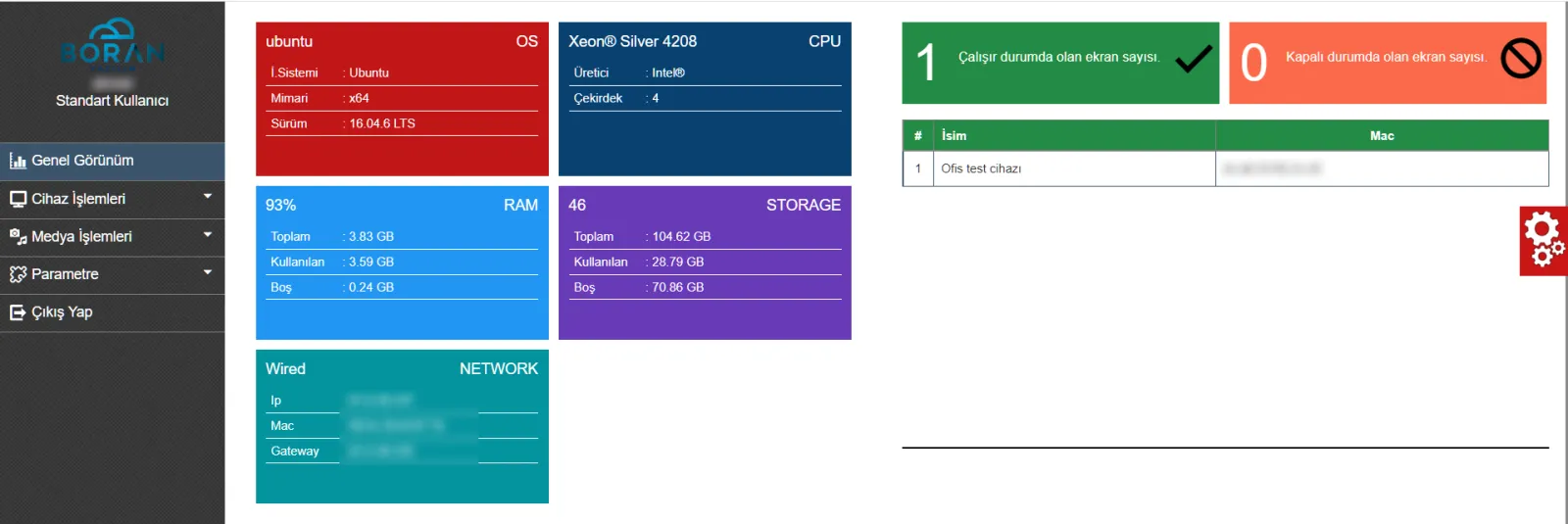Viewport: 1568px width, 524px height.
Task: Click RAM used 3.59 GB value
Action: pyautogui.click(x=371, y=262)
